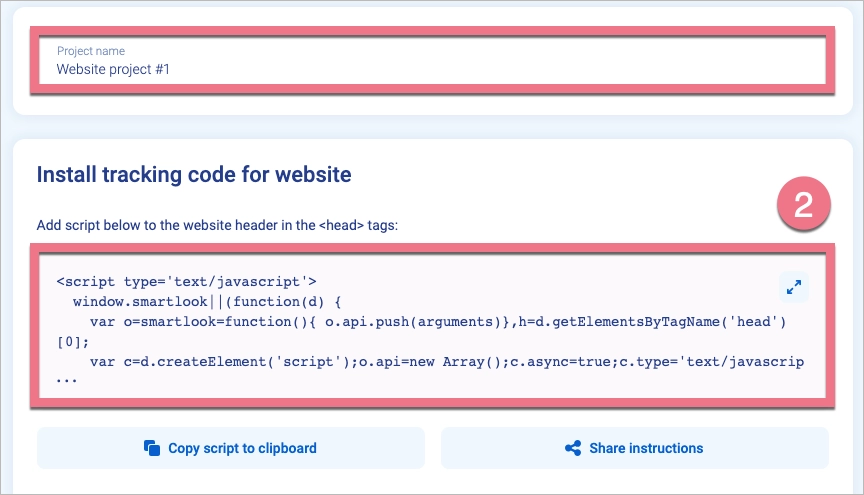Click 'Install tracking code for website' heading
Viewport: 864px width, 495px height.
click(x=194, y=174)
